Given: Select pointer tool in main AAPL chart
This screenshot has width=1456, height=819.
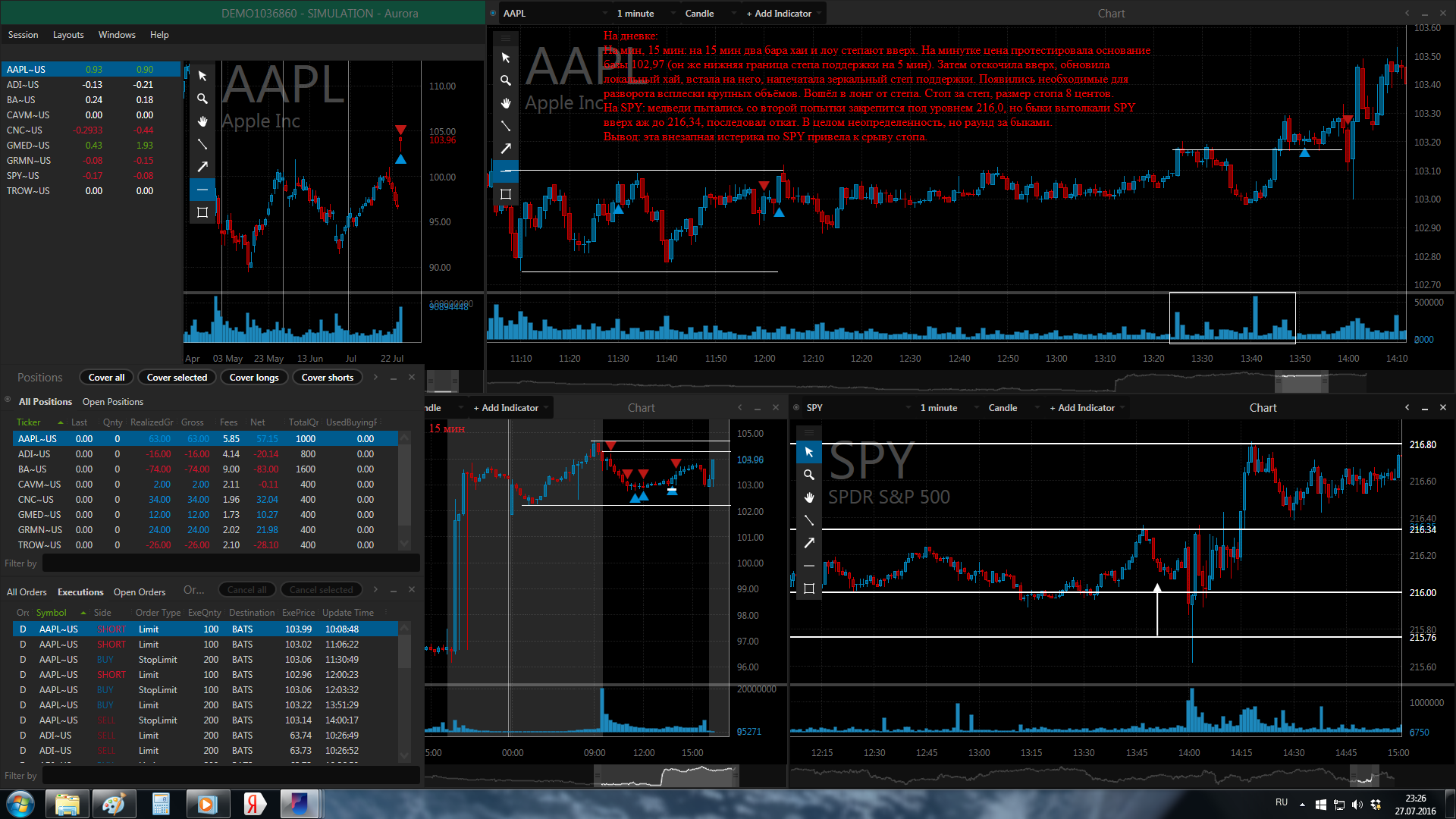Looking at the screenshot, I should [x=506, y=58].
